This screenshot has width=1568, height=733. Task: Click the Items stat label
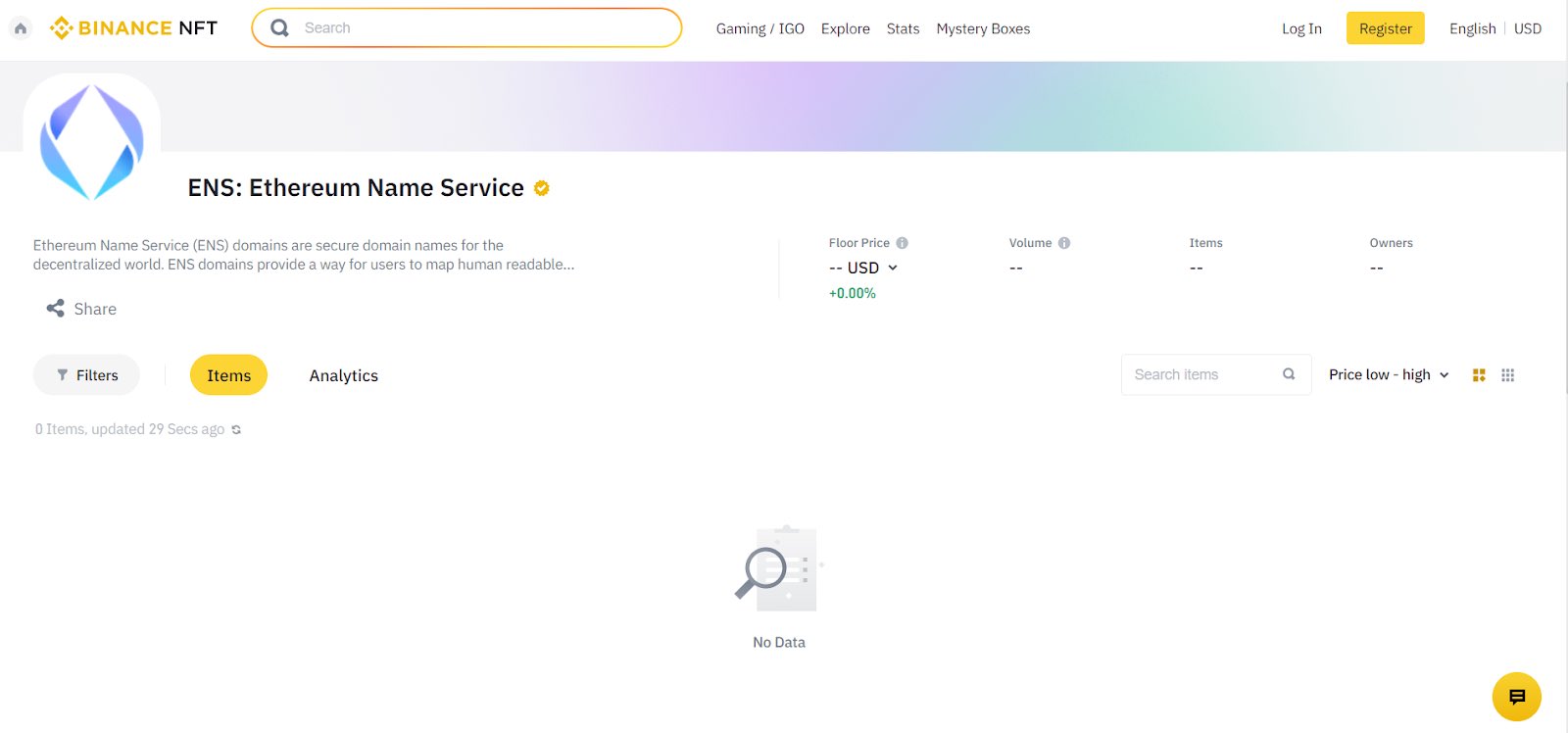pyautogui.click(x=1205, y=243)
